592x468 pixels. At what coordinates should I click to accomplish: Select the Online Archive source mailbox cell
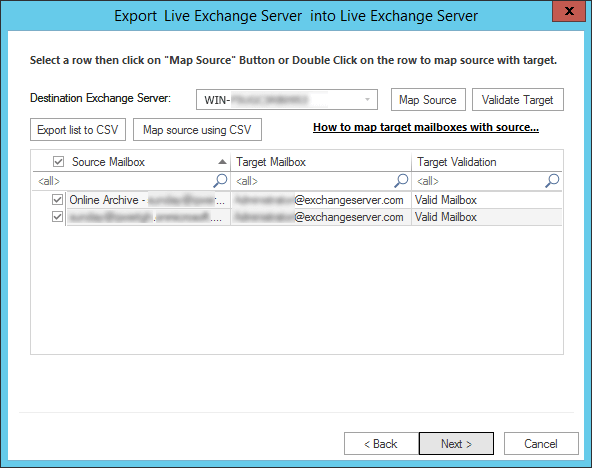tap(148, 200)
